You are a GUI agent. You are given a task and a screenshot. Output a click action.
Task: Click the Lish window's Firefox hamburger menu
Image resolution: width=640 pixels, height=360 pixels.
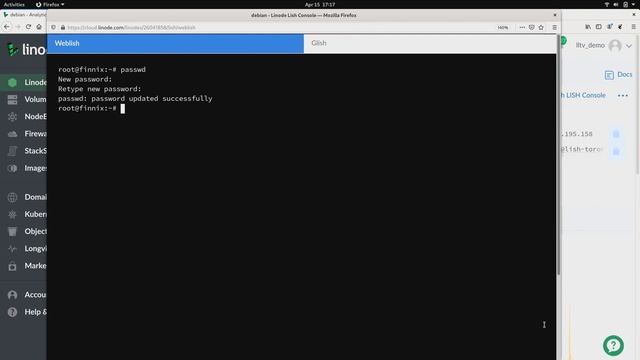pyautogui.click(x=554, y=27)
